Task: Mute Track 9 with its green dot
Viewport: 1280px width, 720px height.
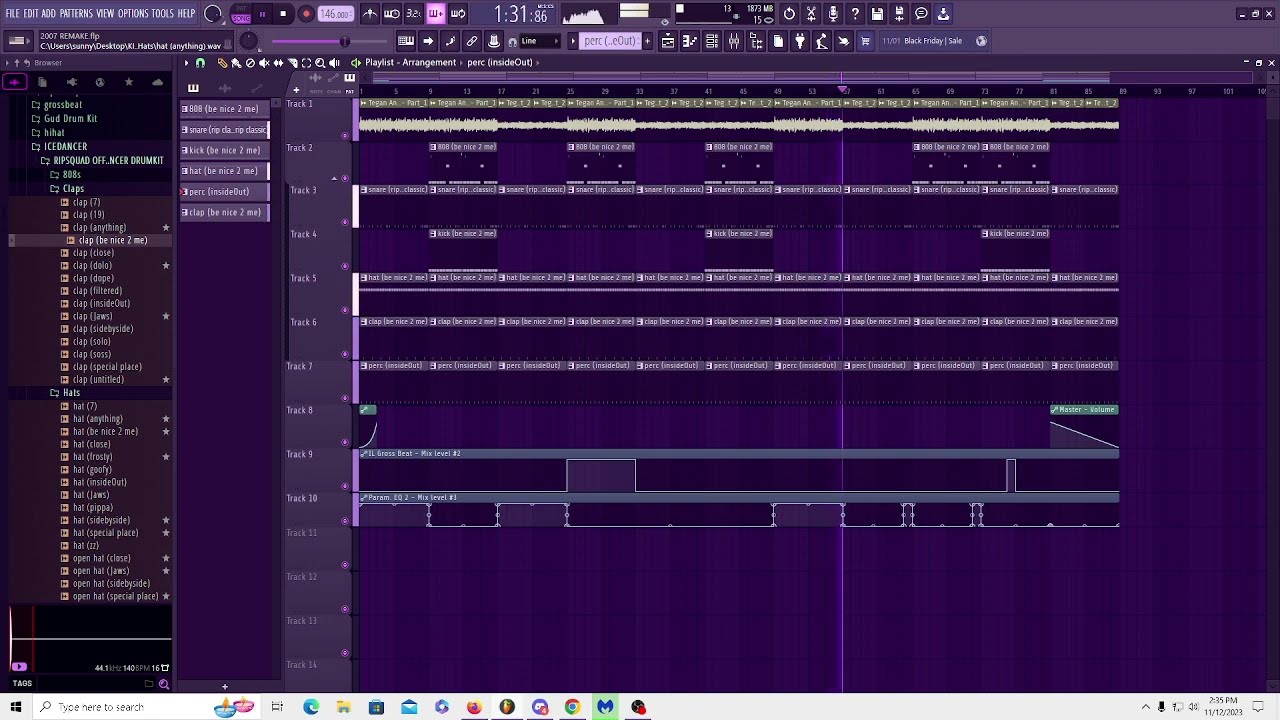Action: click(x=345, y=486)
